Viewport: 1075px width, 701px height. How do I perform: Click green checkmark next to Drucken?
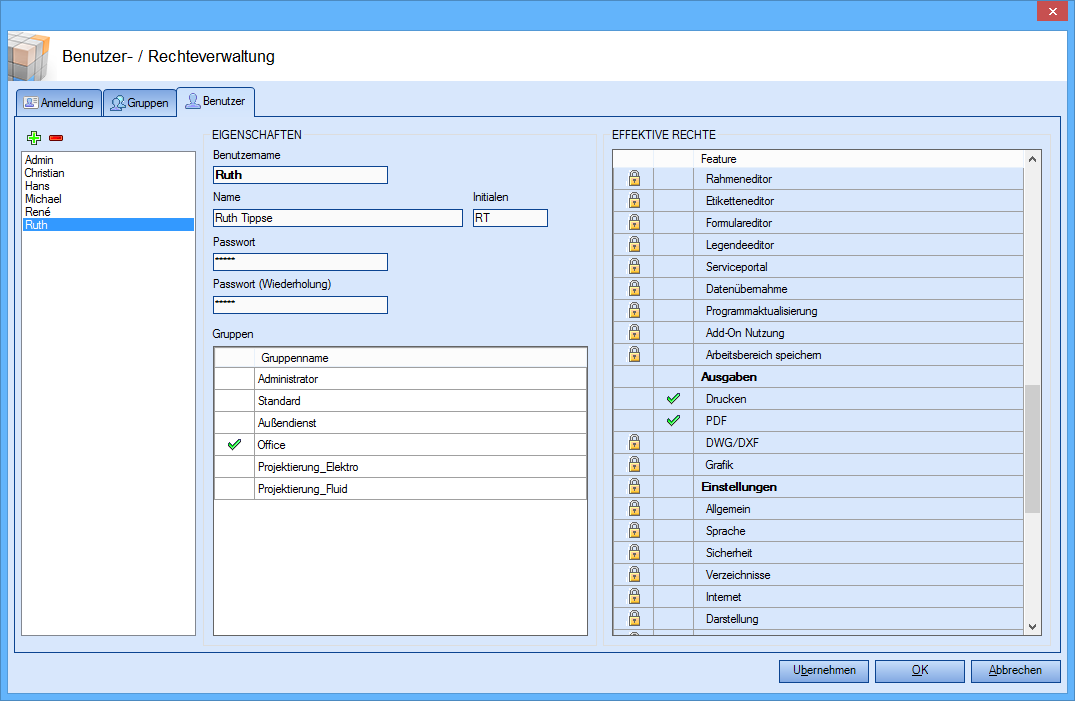(673, 399)
